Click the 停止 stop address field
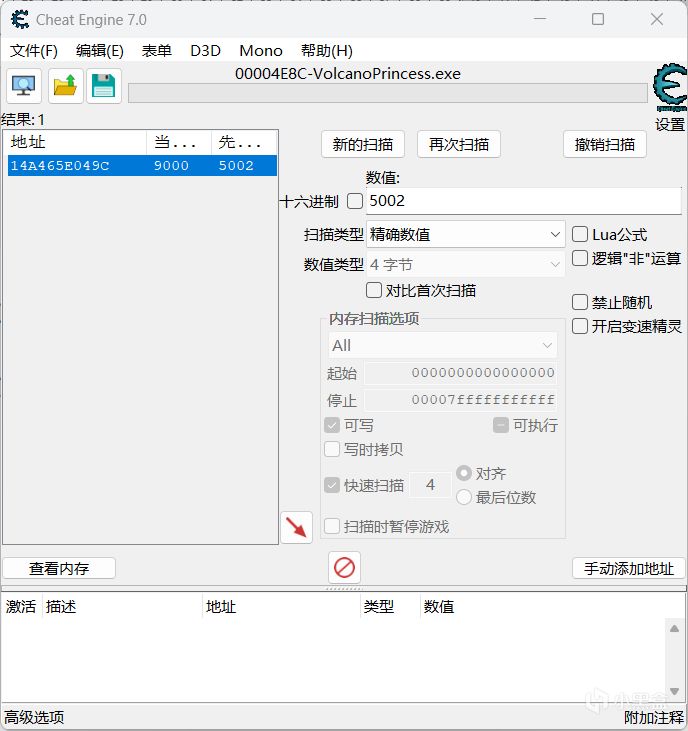 (460, 400)
